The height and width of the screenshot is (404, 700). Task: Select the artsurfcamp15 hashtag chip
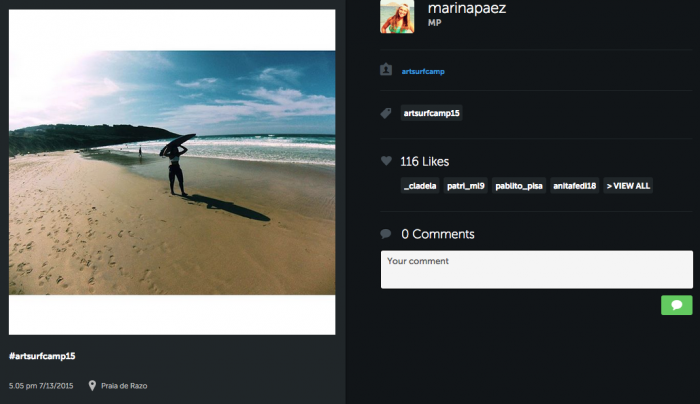[x=431, y=113]
